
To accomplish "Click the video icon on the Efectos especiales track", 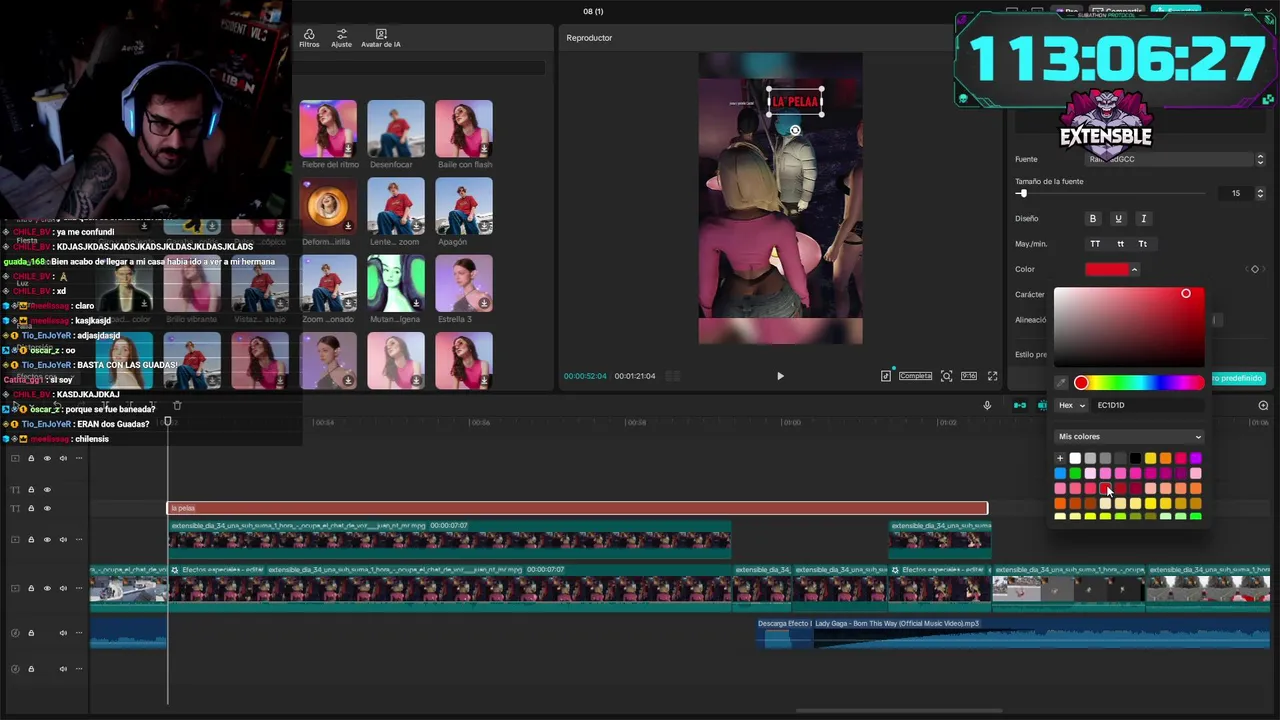I will (x=15, y=588).
